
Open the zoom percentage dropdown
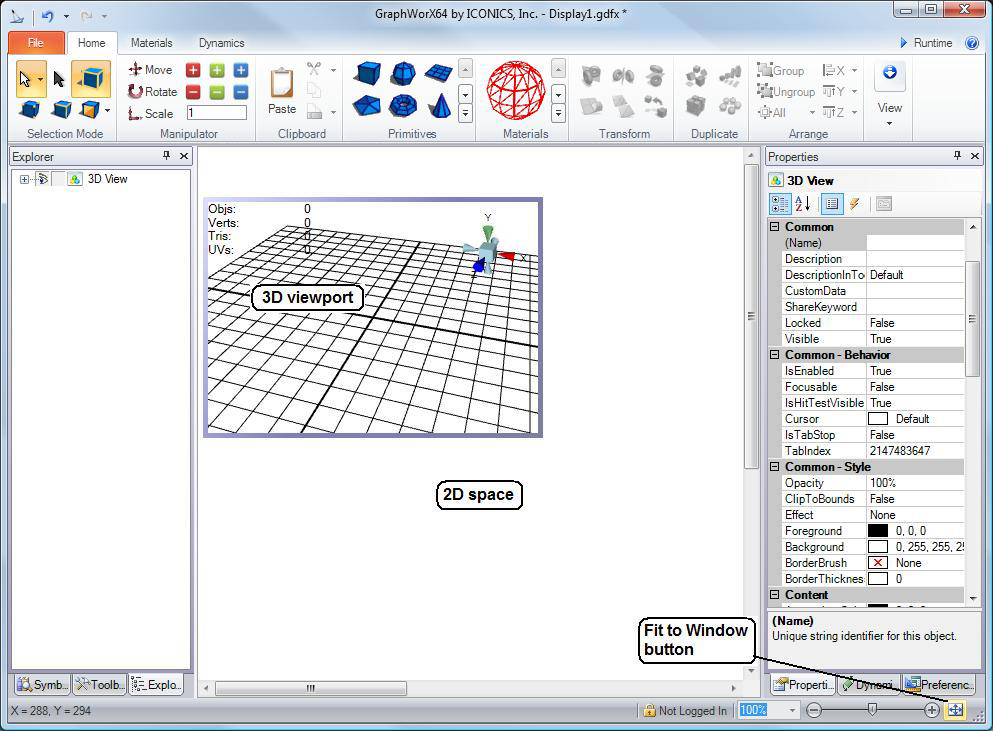tap(793, 710)
